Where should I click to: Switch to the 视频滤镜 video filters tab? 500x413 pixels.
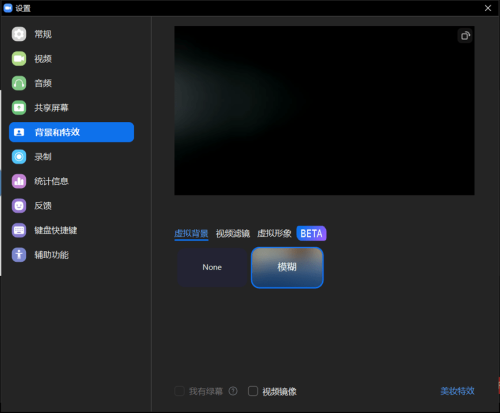233,233
